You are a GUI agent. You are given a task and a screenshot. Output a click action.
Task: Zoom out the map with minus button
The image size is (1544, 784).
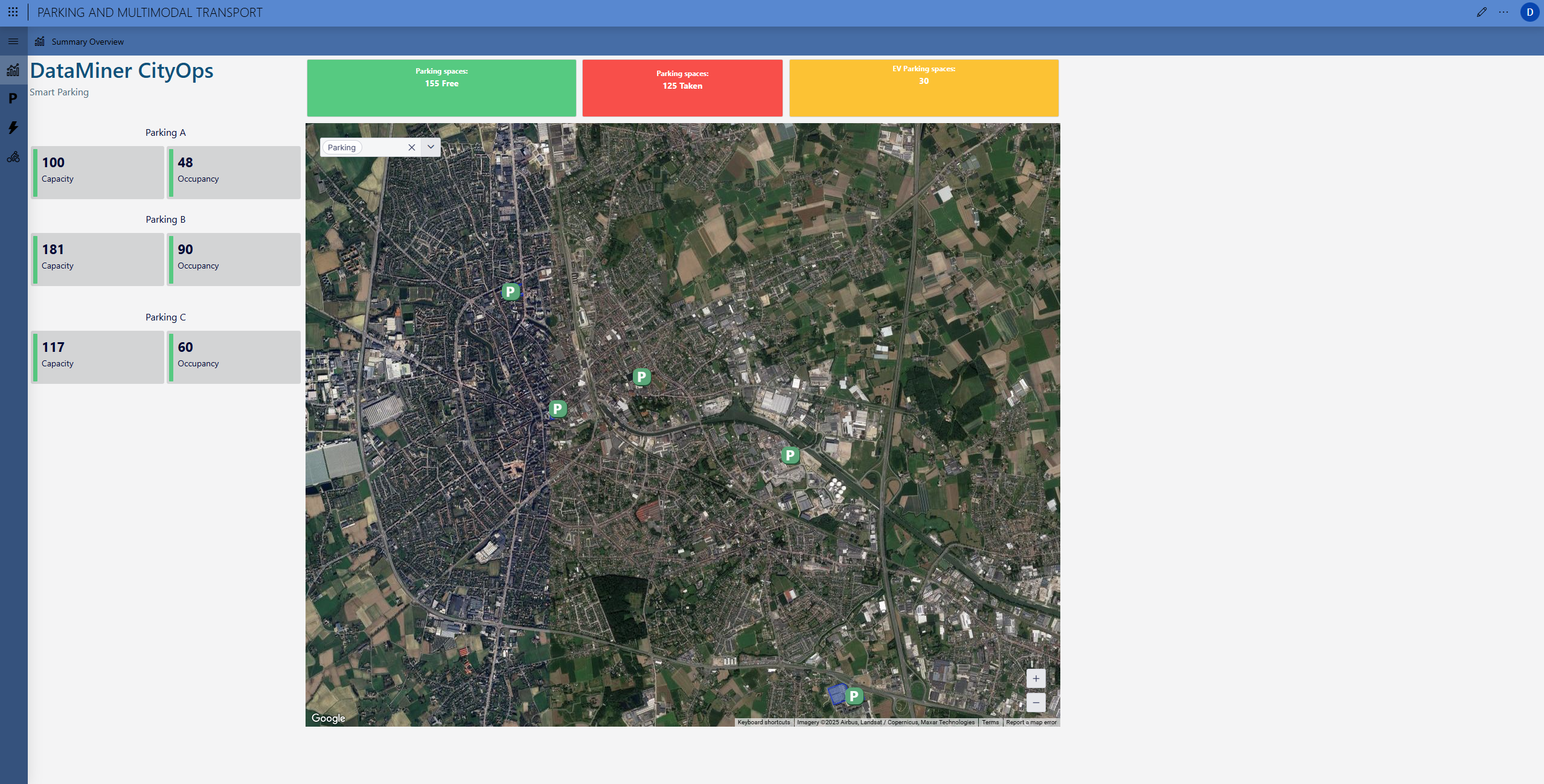click(1036, 703)
